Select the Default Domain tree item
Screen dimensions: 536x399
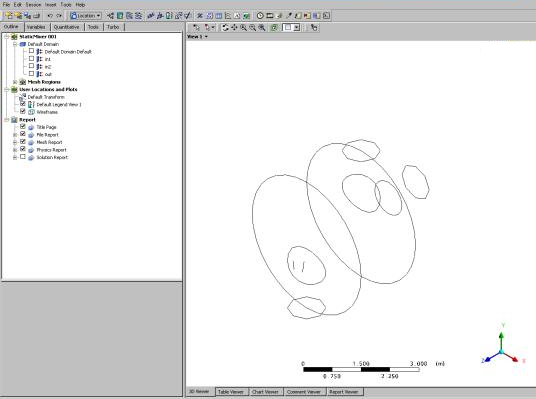point(43,44)
